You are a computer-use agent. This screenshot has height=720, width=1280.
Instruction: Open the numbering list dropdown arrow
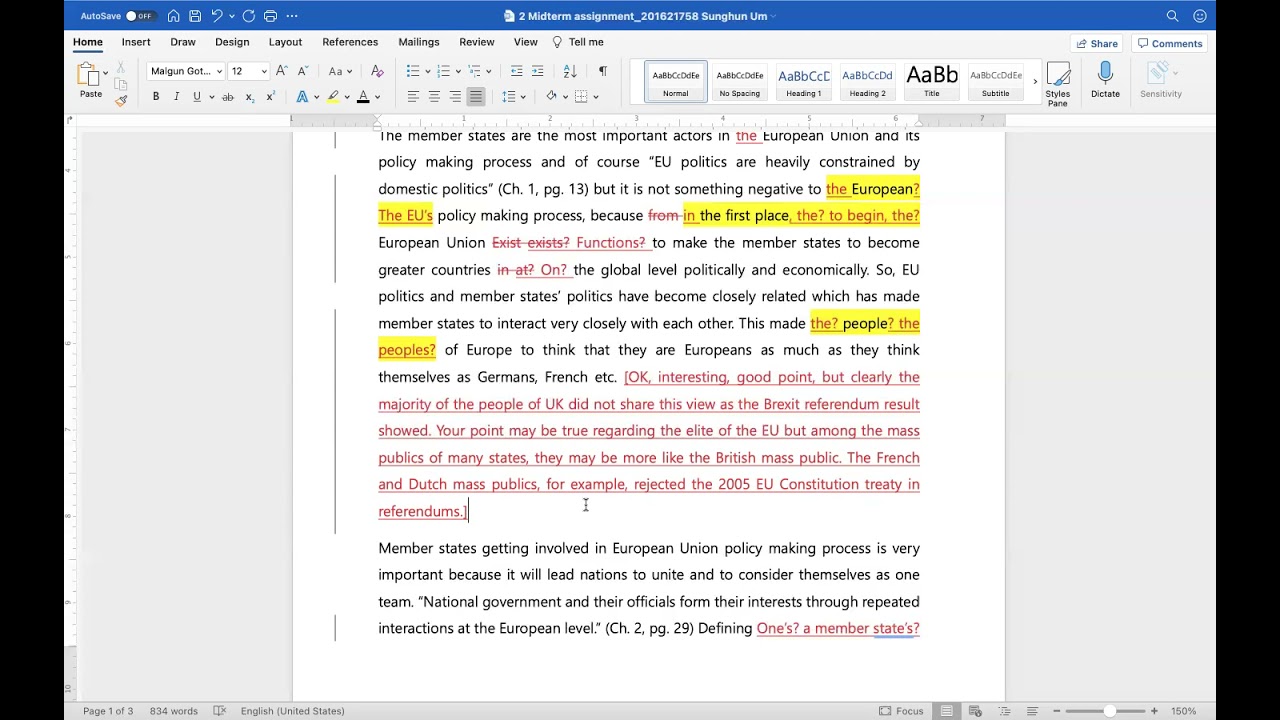(x=458, y=71)
